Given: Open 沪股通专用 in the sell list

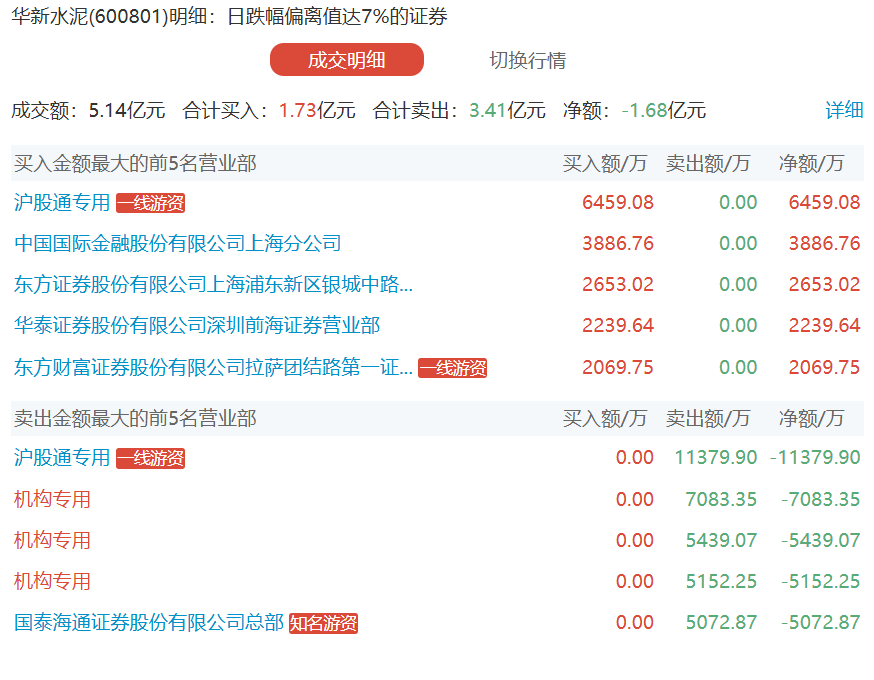Looking at the screenshot, I should tap(62, 458).
